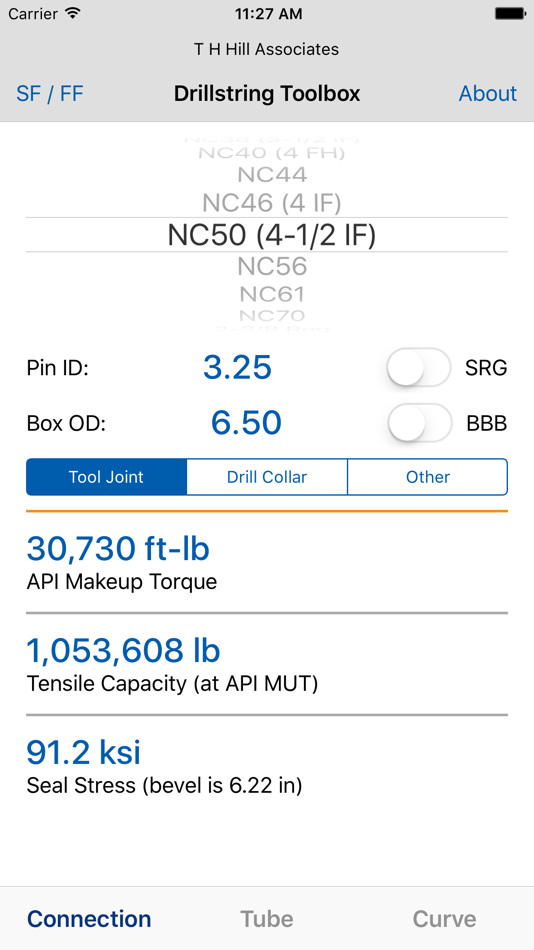The image size is (534, 950).
Task: Tap the 30,730 ft-lb makeup torque value
Action: click(x=118, y=548)
